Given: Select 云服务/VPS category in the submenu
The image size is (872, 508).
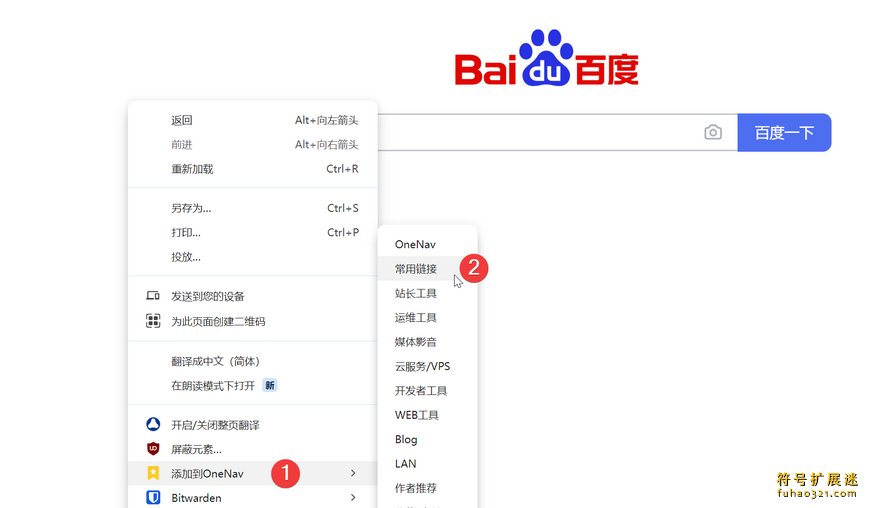Looking at the screenshot, I should (x=427, y=366).
